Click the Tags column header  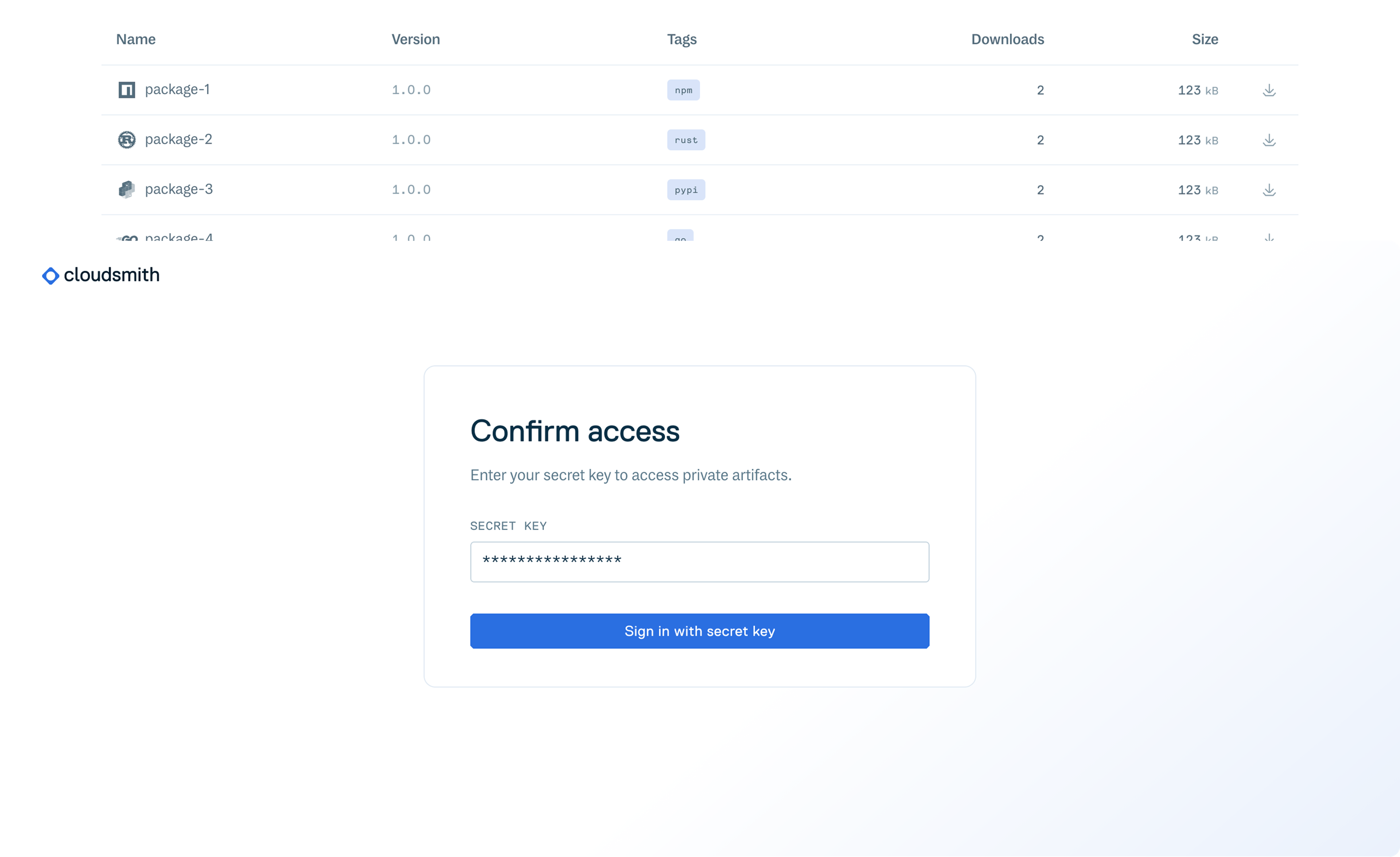click(681, 39)
